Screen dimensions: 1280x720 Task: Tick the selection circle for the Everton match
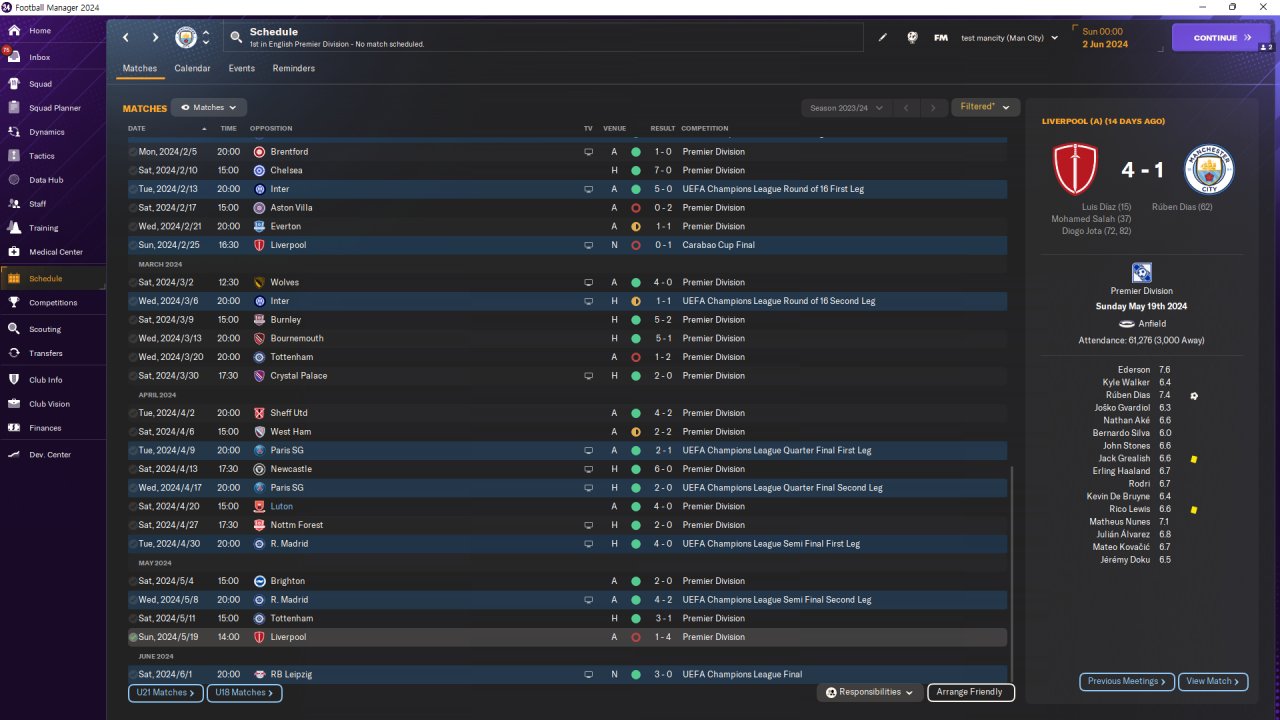point(133,227)
